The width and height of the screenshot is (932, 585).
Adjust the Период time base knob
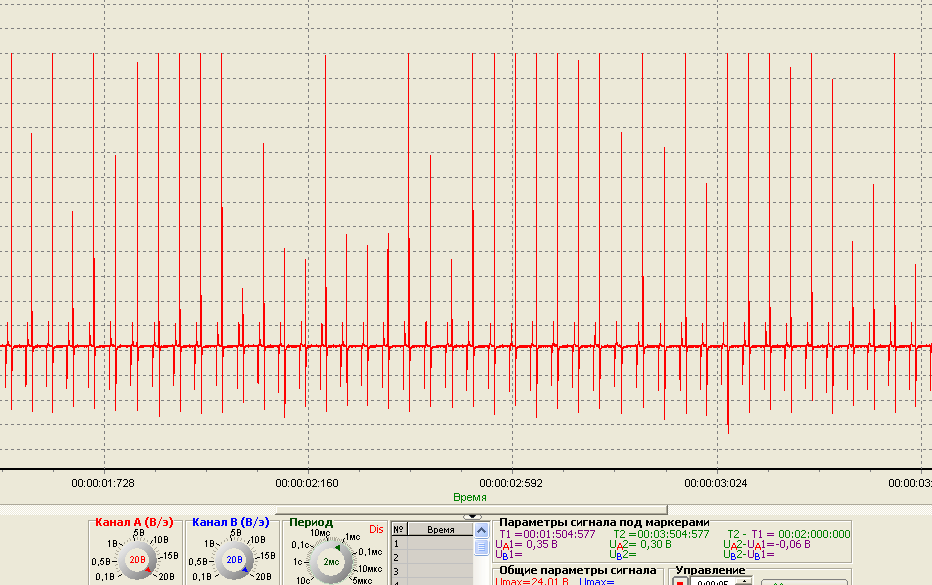(x=331, y=561)
